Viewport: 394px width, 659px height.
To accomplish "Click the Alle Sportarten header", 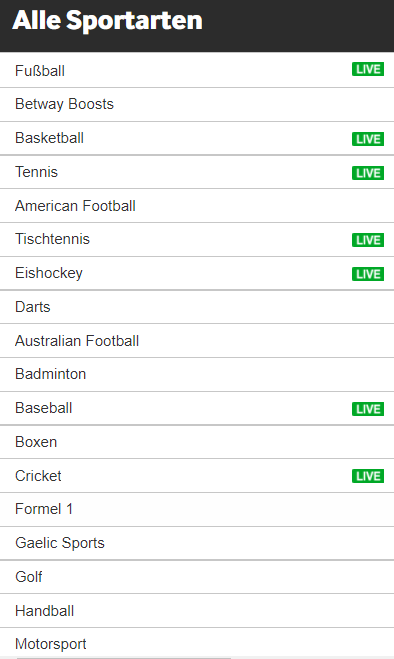I will 108,20.
